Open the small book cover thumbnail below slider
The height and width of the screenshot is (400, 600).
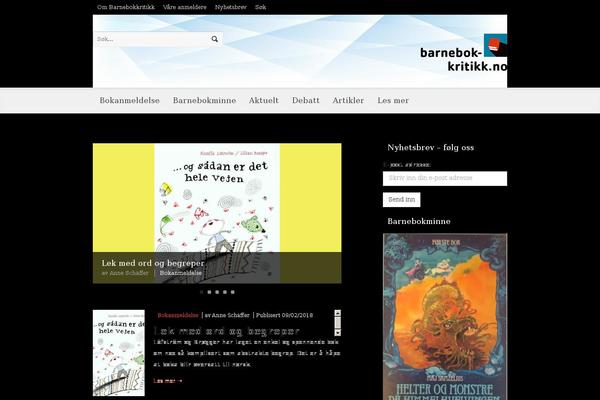click(x=119, y=353)
